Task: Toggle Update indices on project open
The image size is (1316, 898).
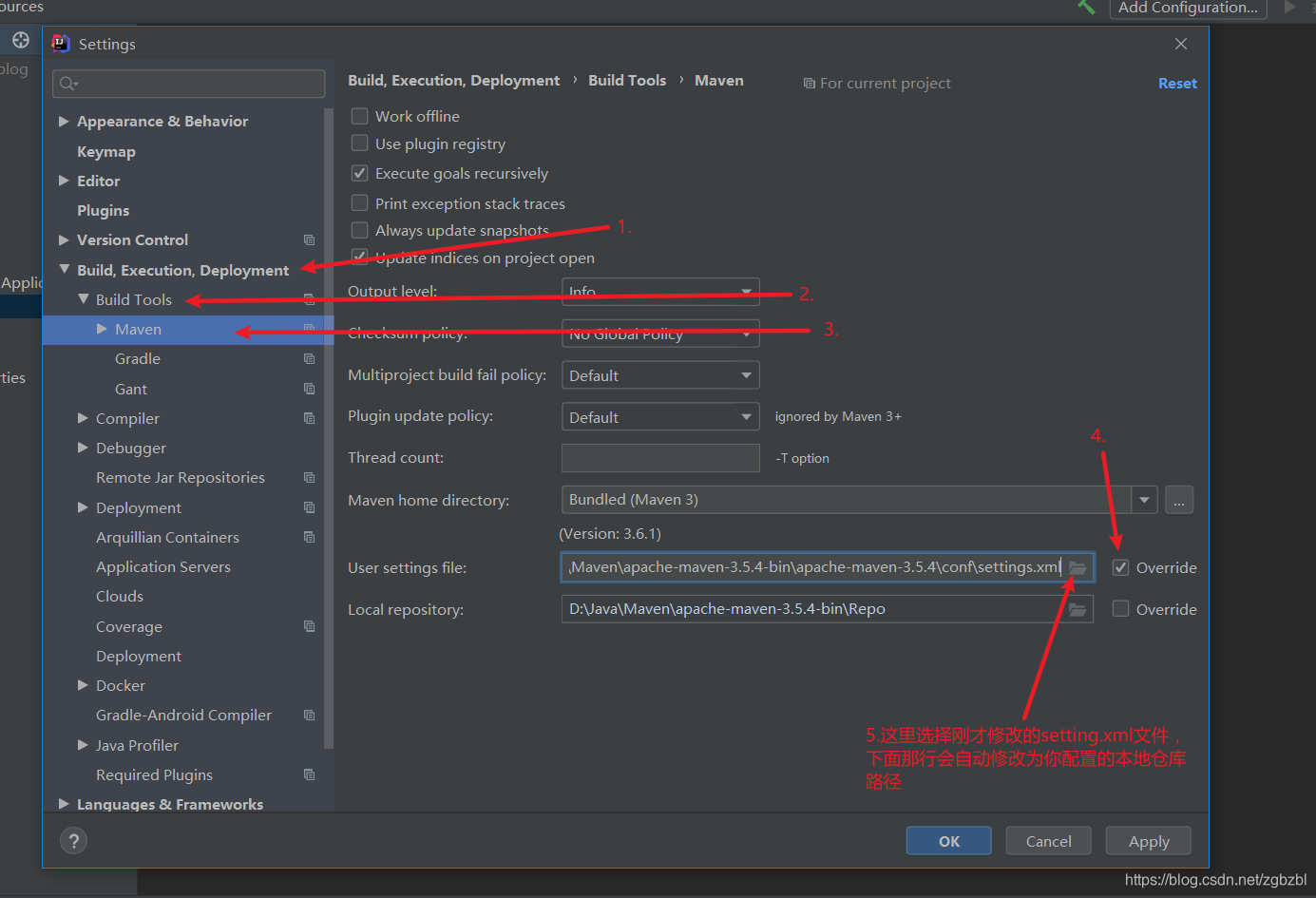Action: 359,257
